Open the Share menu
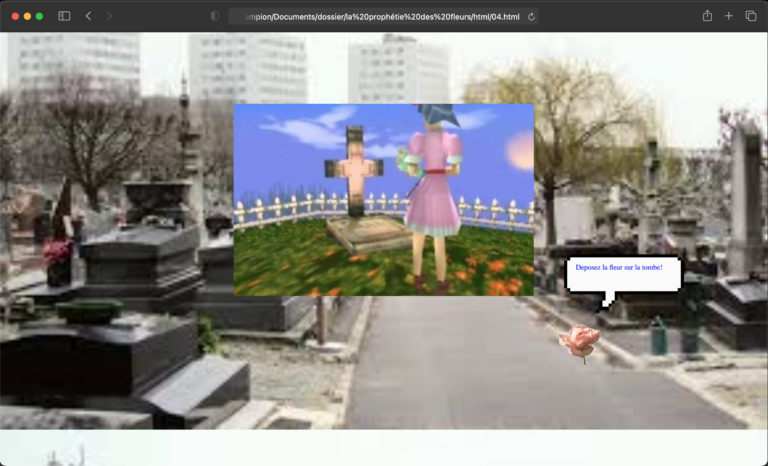 [707, 16]
